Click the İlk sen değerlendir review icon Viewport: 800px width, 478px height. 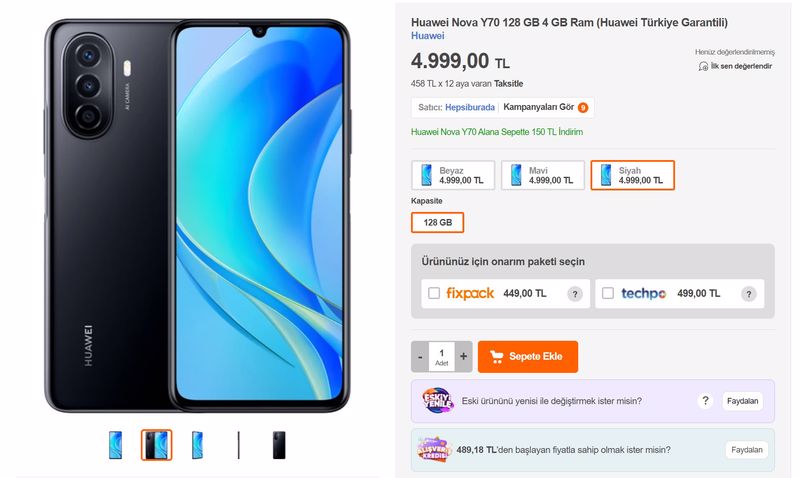[703, 66]
